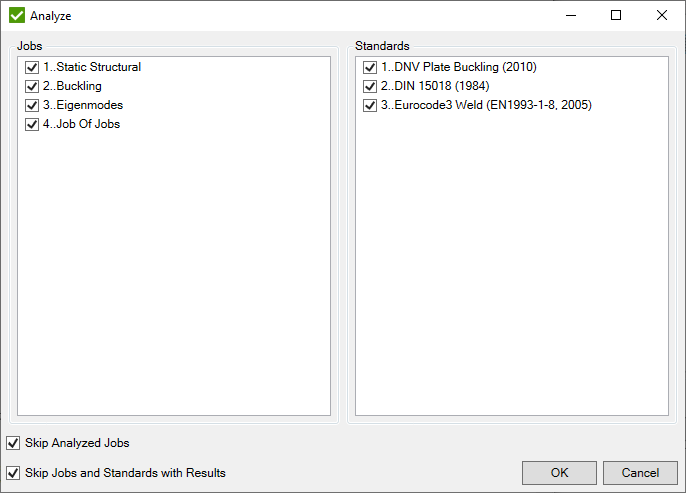
Task: Click the Cancel button
Action: point(640,473)
